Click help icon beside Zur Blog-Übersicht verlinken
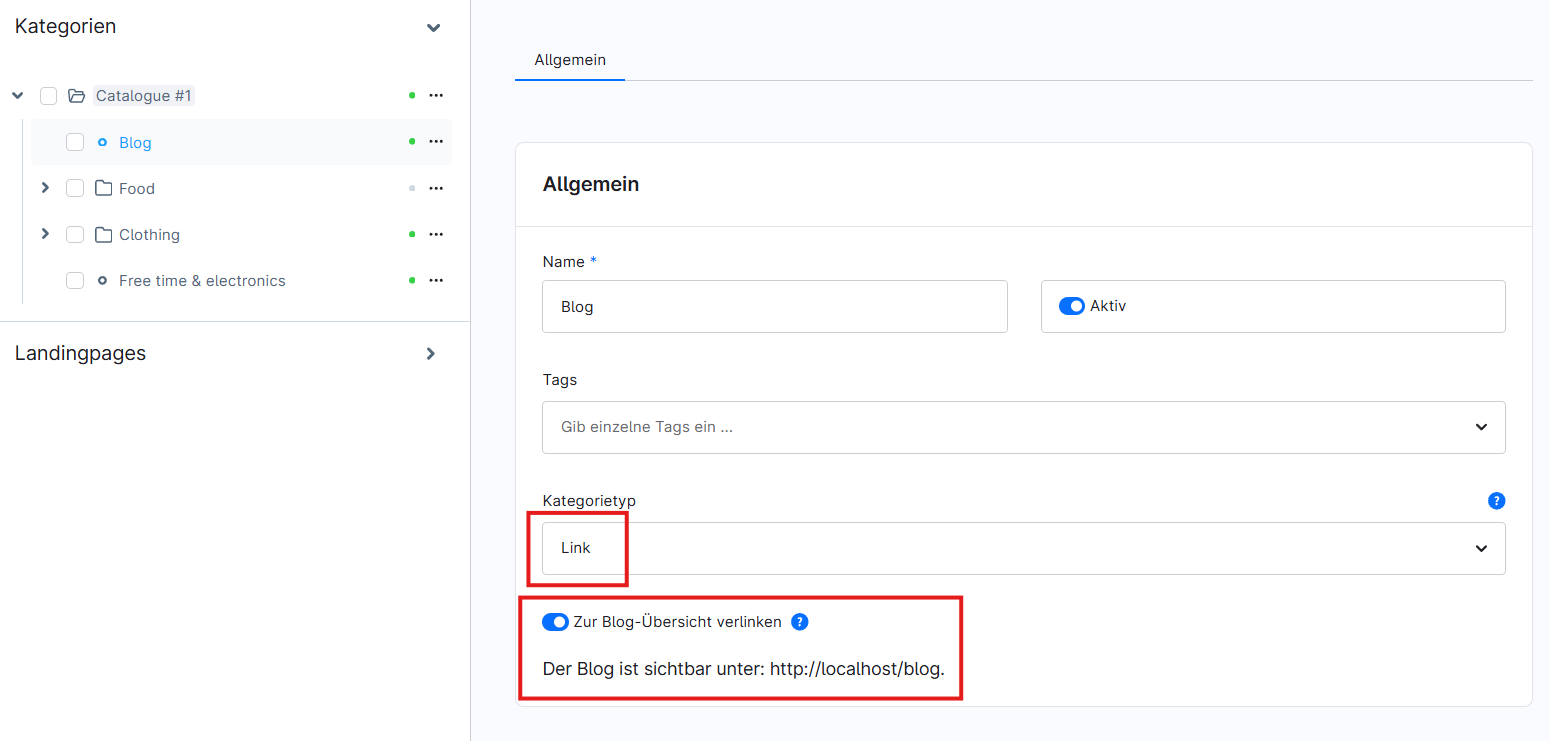Screen dimensions: 1550x741 coord(799,622)
